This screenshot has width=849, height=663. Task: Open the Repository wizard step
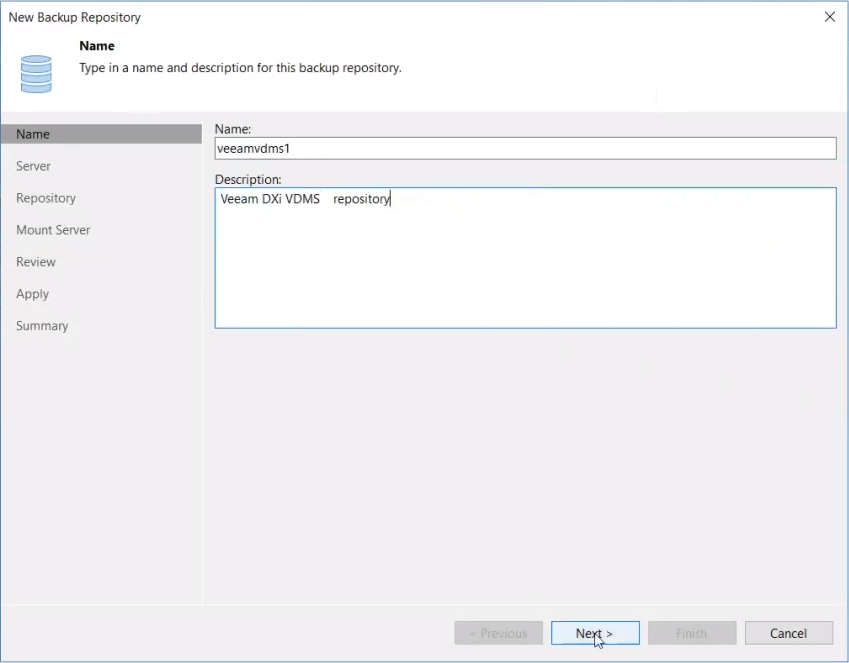pos(46,198)
